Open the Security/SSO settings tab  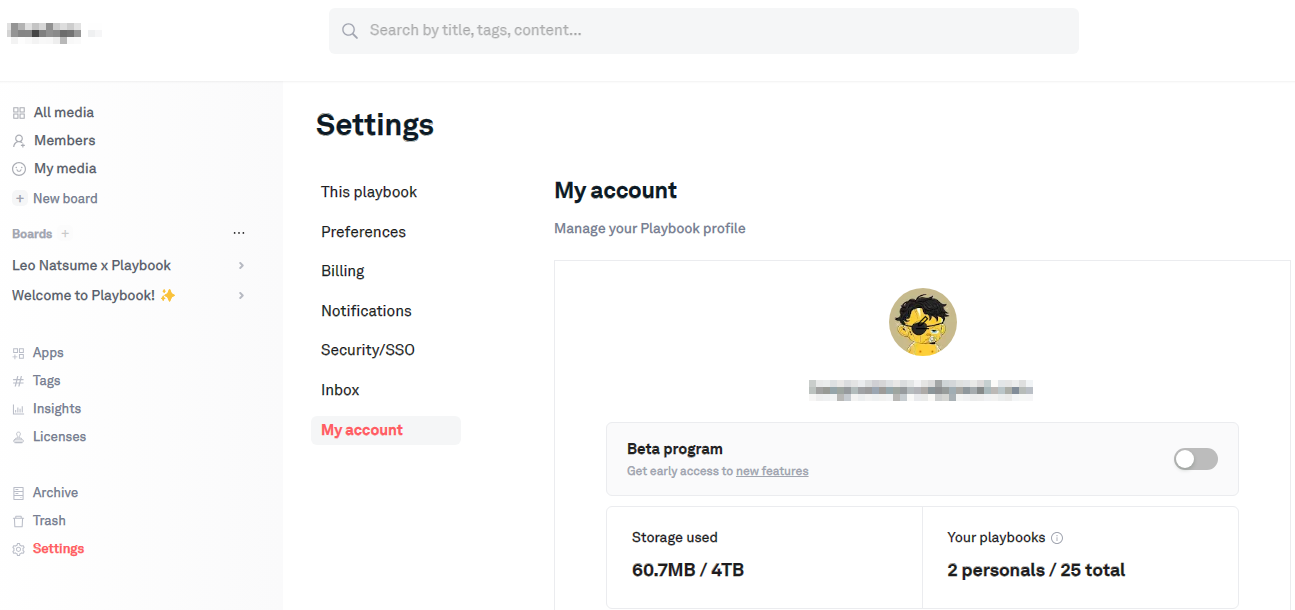[367, 350]
